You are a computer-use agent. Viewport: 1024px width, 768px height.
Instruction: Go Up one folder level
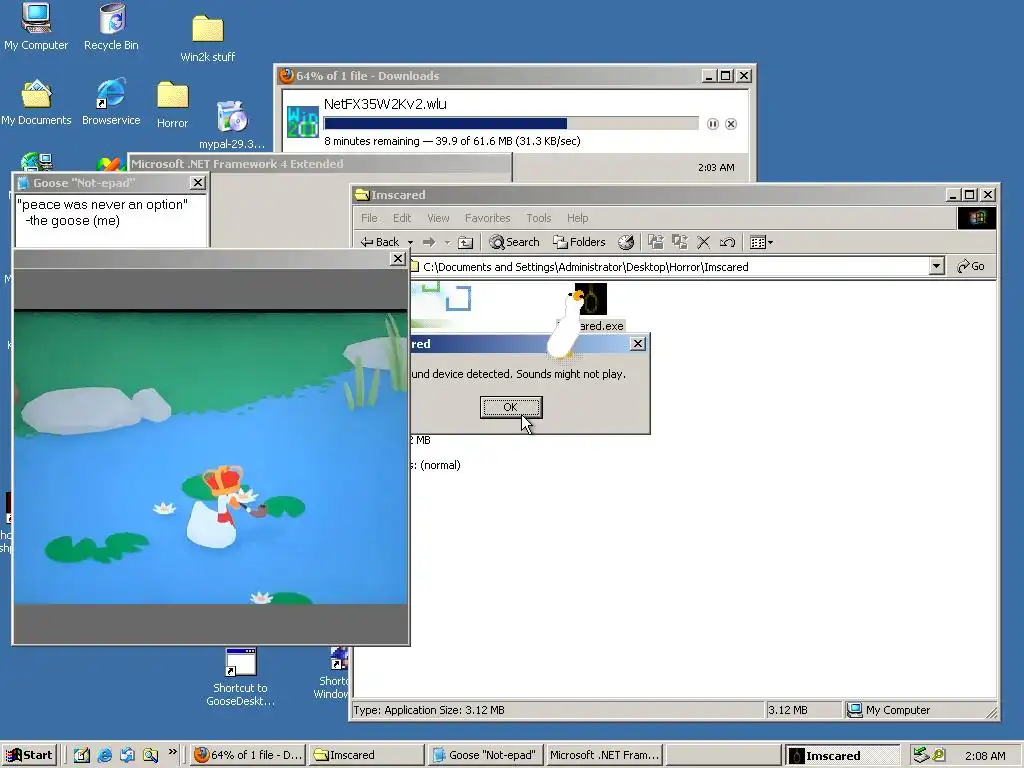466,242
